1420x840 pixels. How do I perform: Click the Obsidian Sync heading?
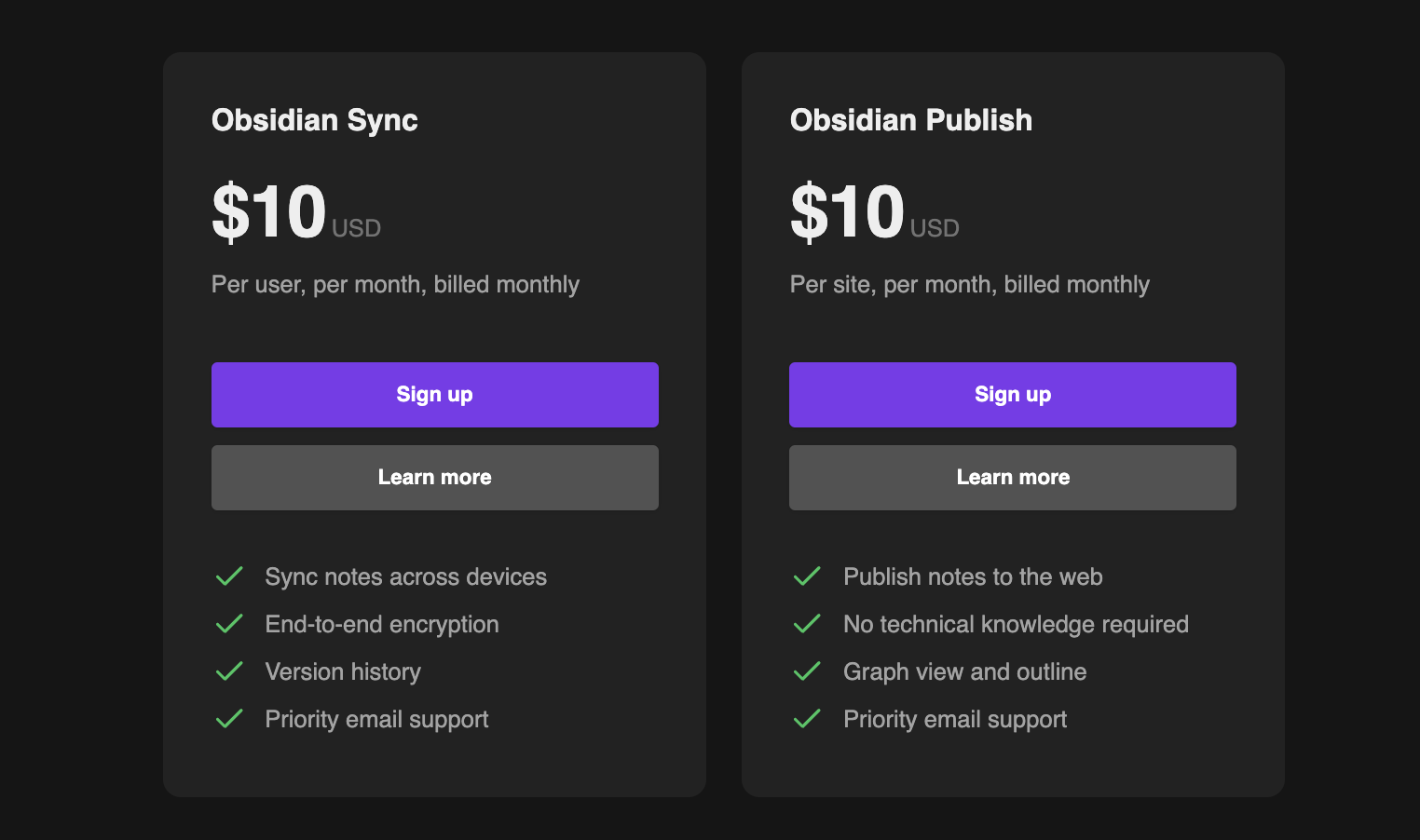(314, 120)
